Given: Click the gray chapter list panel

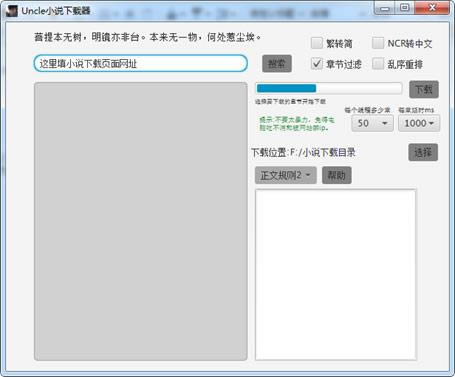Looking at the screenshot, I should click(x=140, y=221).
